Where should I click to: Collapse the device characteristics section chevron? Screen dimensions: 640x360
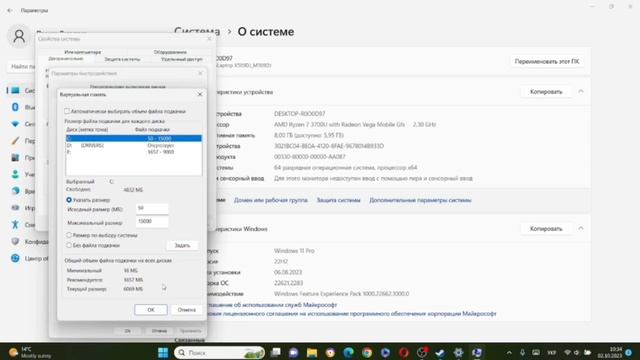click(x=581, y=91)
